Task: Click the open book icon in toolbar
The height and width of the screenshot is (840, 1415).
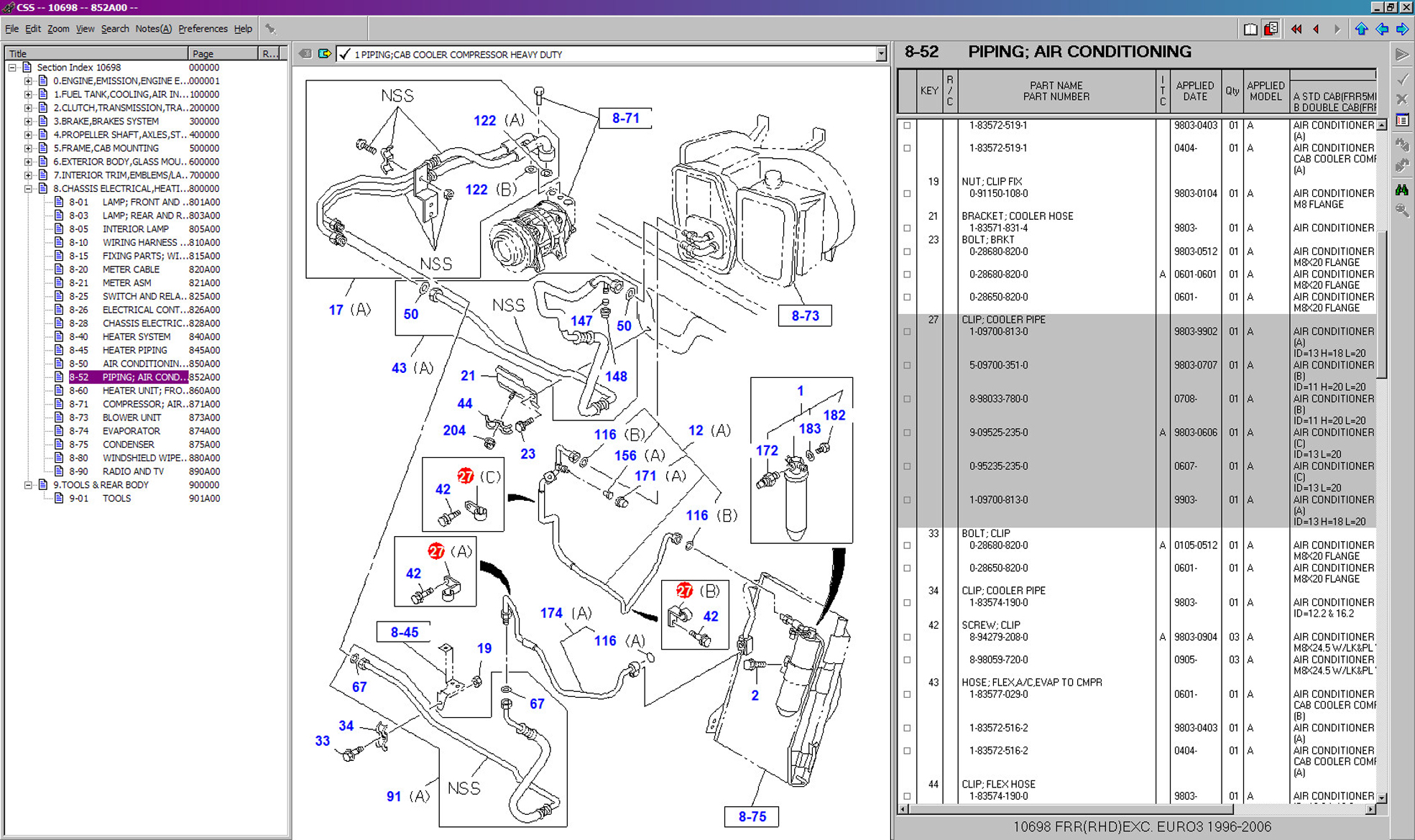Action: pyautogui.click(x=1250, y=29)
